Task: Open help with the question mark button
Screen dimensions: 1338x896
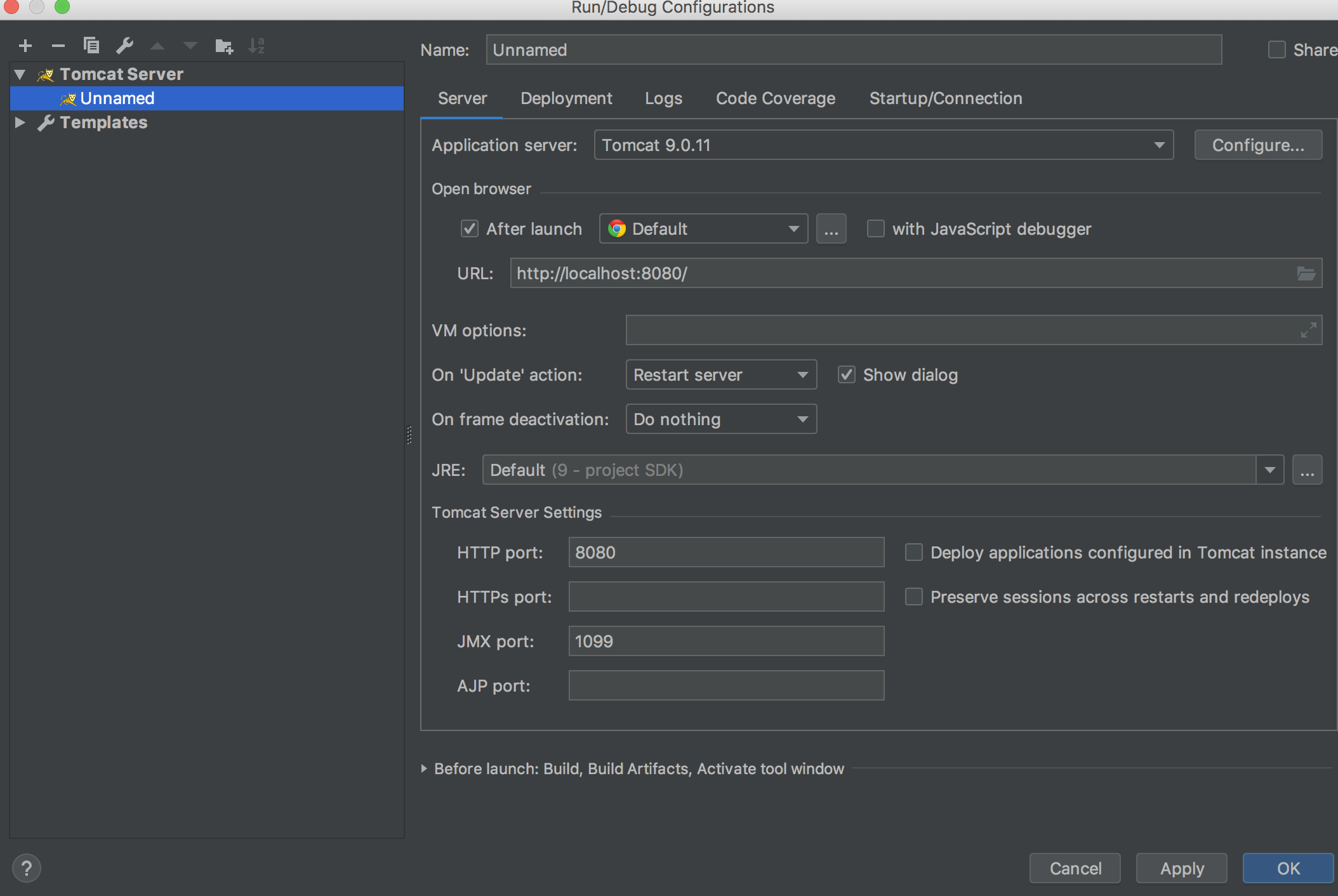Action: (27, 868)
